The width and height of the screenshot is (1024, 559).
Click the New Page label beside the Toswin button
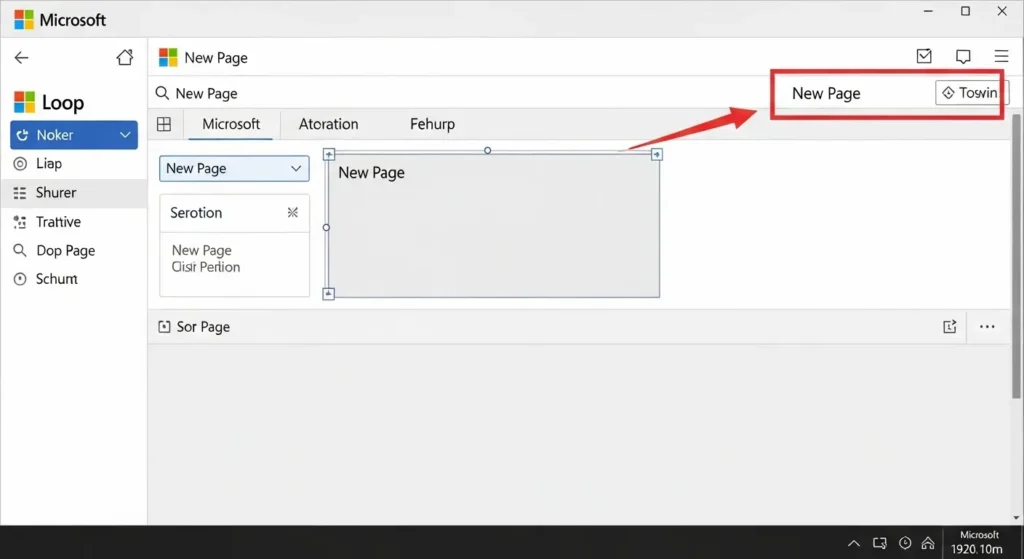[826, 93]
